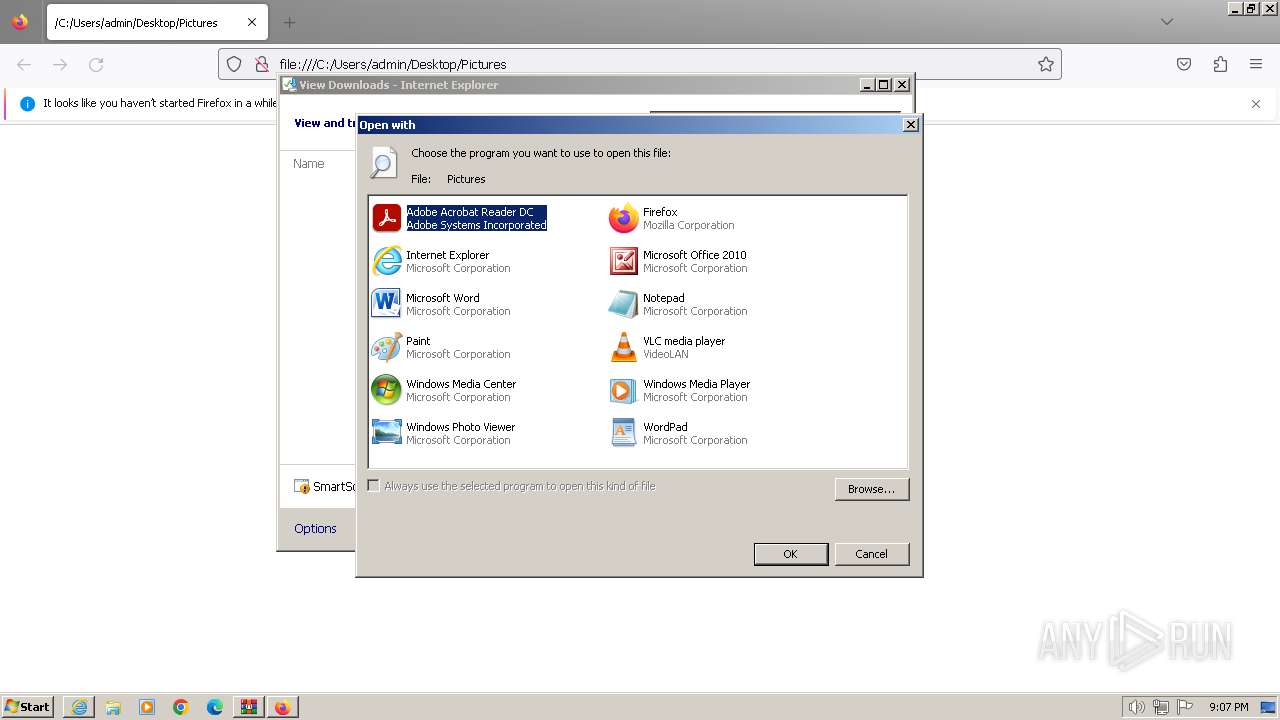
Task: Maximize the View Downloads window
Action: [884, 85]
